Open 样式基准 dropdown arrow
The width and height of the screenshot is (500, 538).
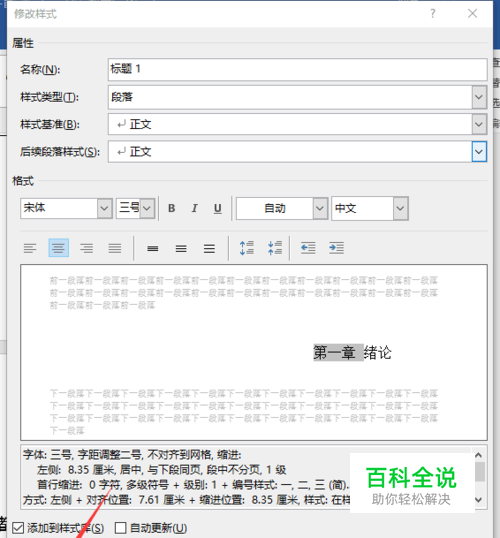(x=479, y=124)
